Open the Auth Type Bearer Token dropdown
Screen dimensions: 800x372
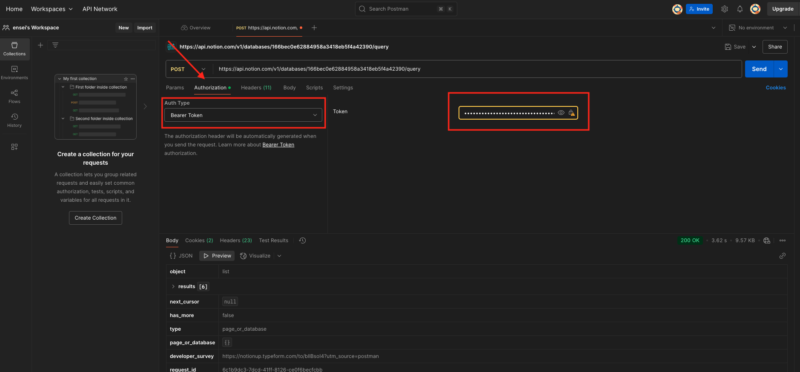(243, 115)
